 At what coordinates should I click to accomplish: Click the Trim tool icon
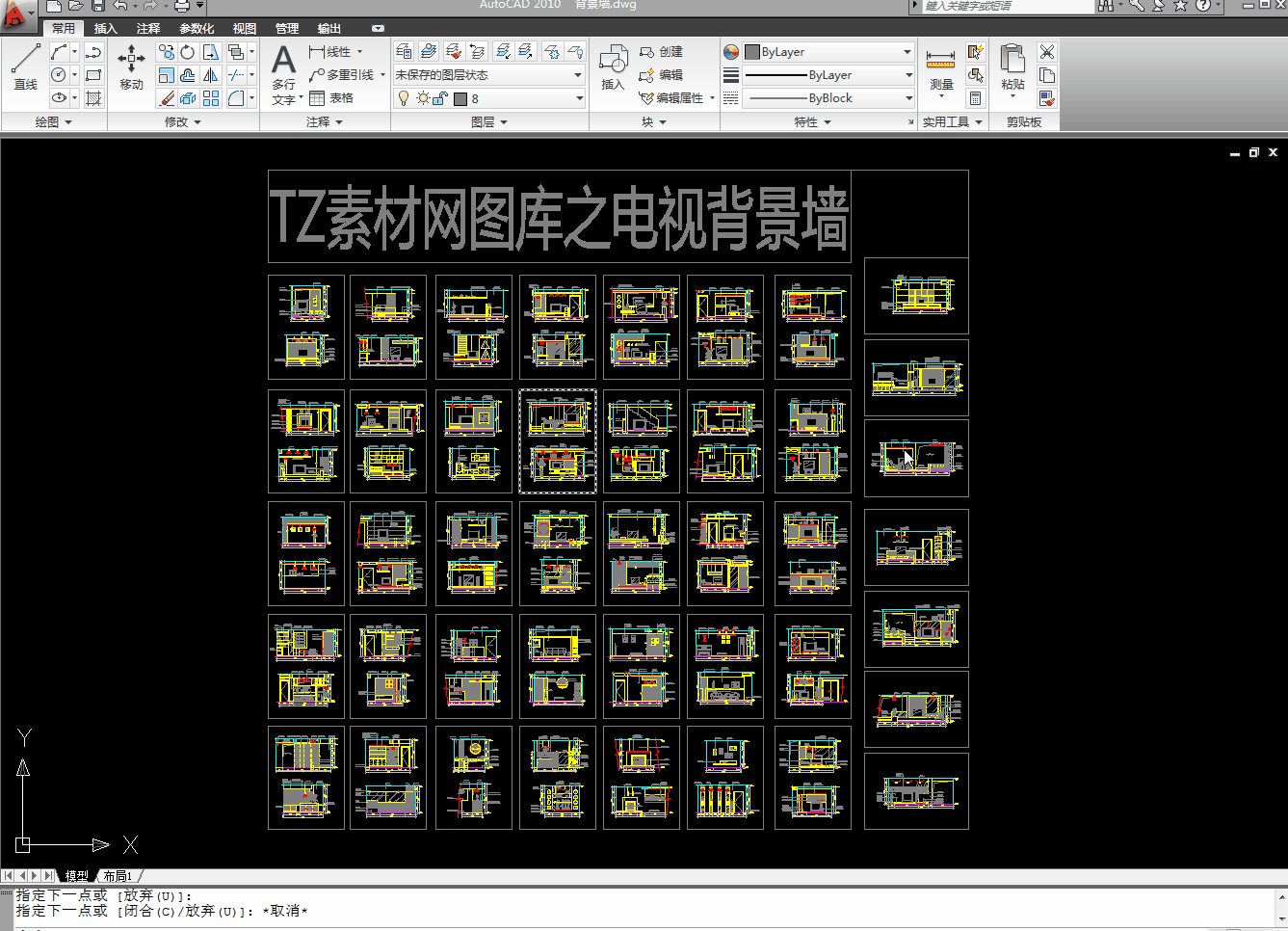point(236,75)
